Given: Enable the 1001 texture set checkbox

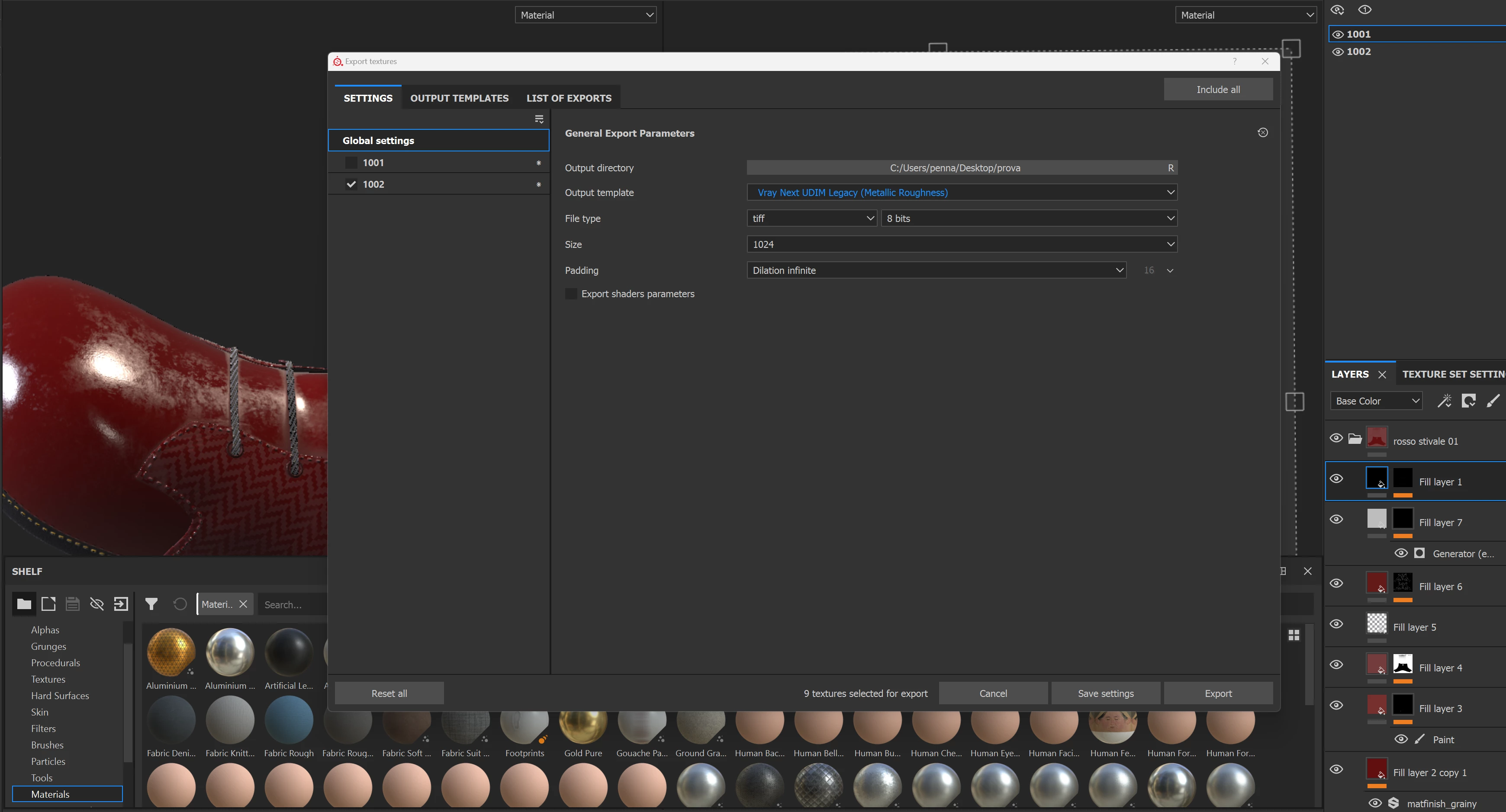Looking at the screenshot, I should pyautogui.click(x=351, y=163).
